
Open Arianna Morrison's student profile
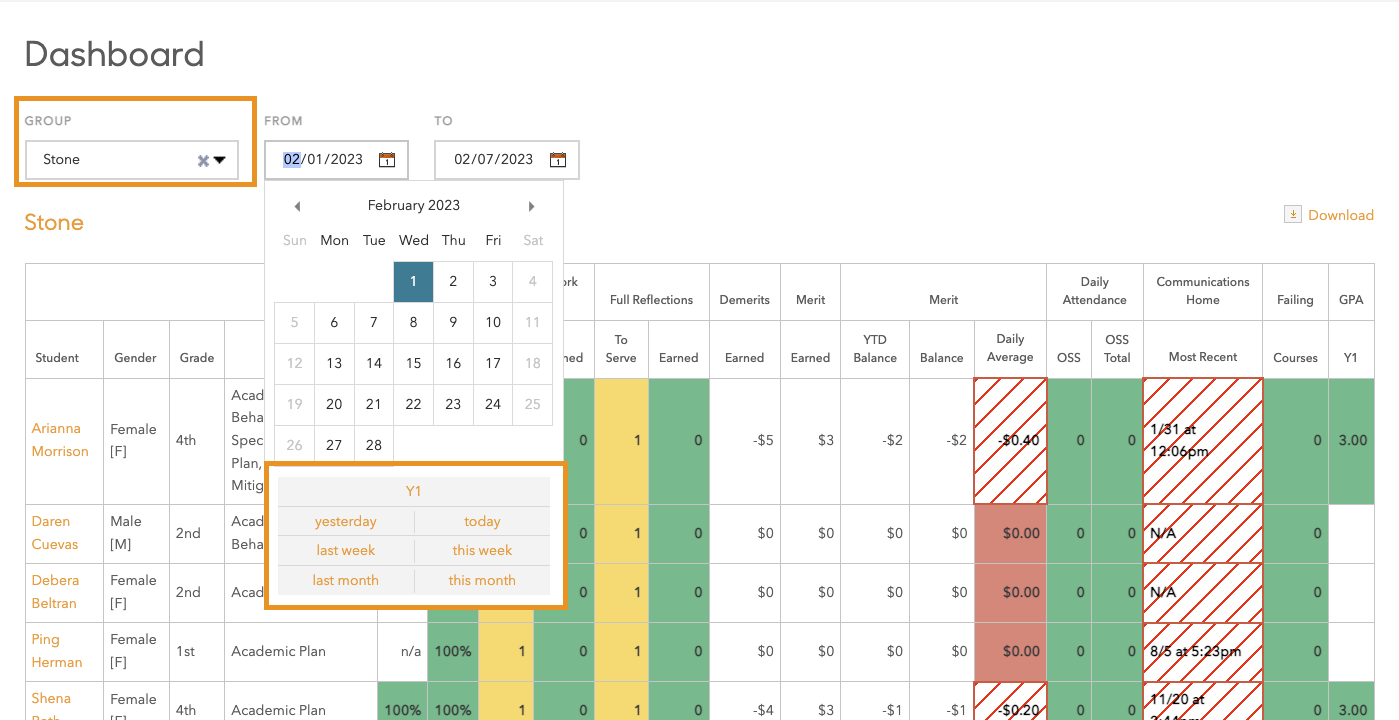pos(60,440)
